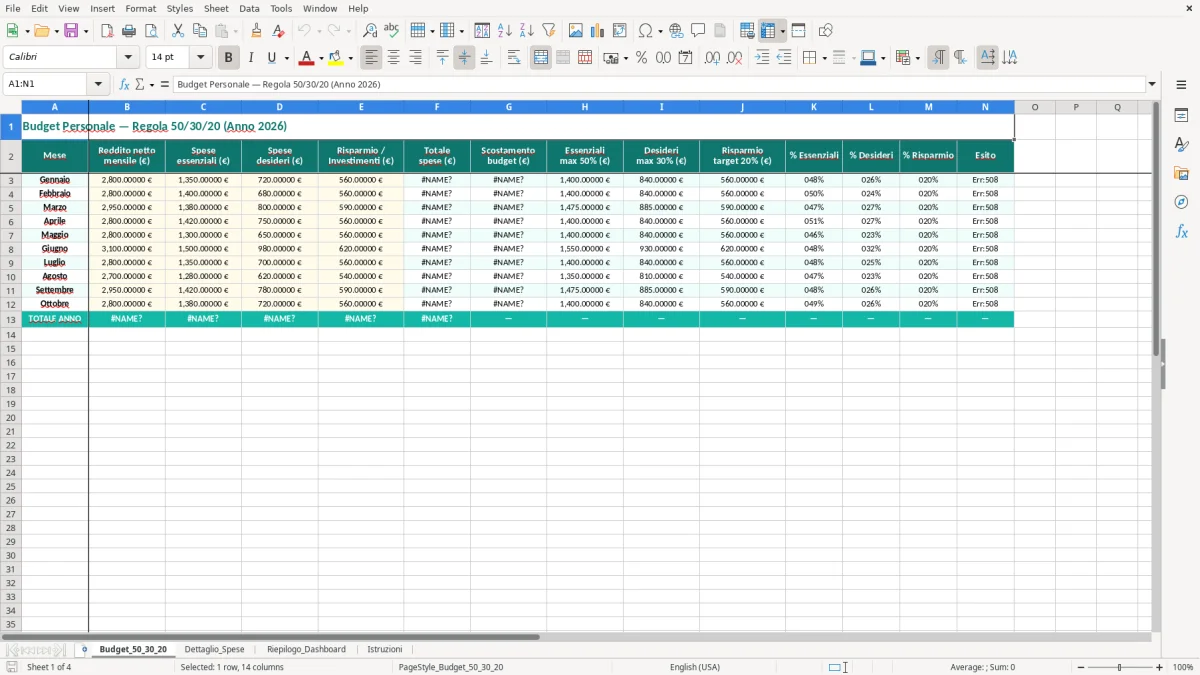Insert a pivot table icon
Image resolution: width=1200 pixels, height=675 pixels.
[x=620, y=31]
